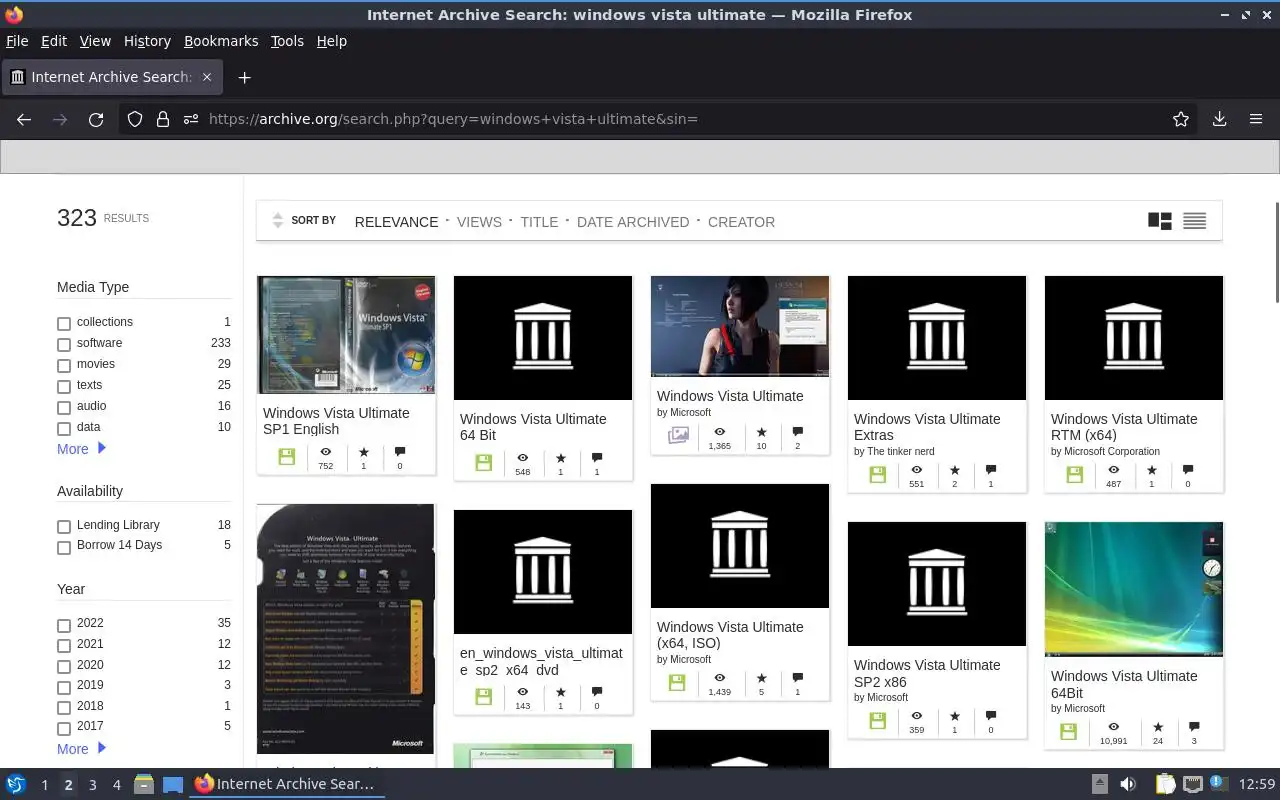Viewport: 1280px width, 800px height.
Task: Open the Help menu
Action: (332, 41)
